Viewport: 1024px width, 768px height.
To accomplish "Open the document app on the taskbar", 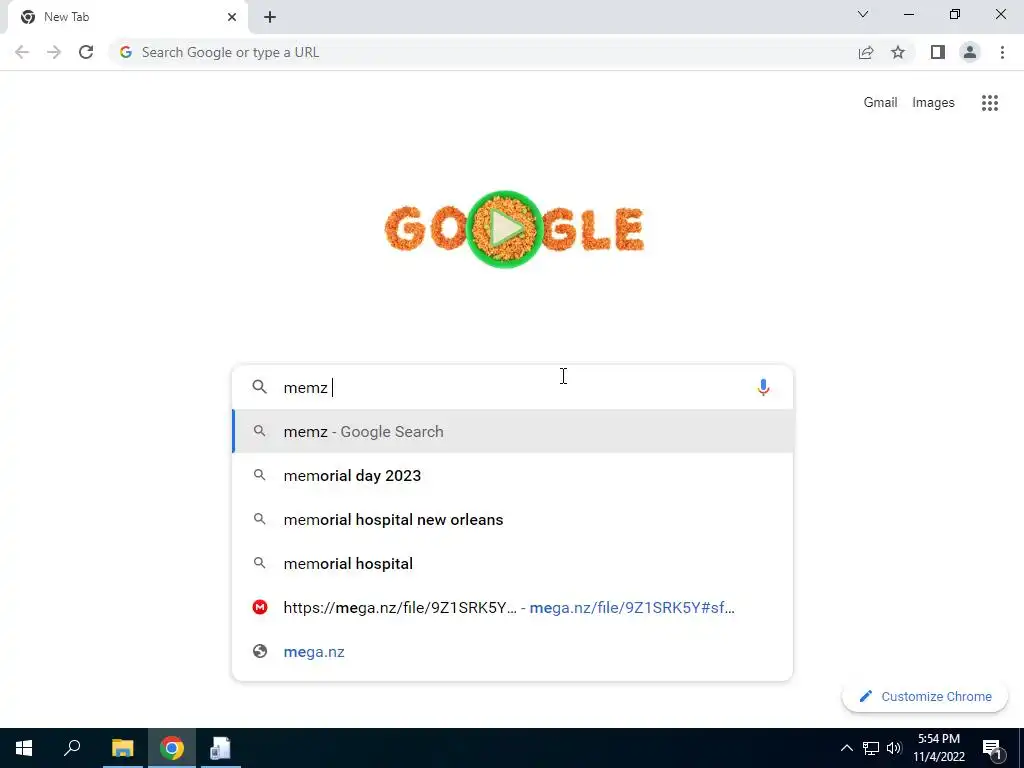I will (221, 748).
